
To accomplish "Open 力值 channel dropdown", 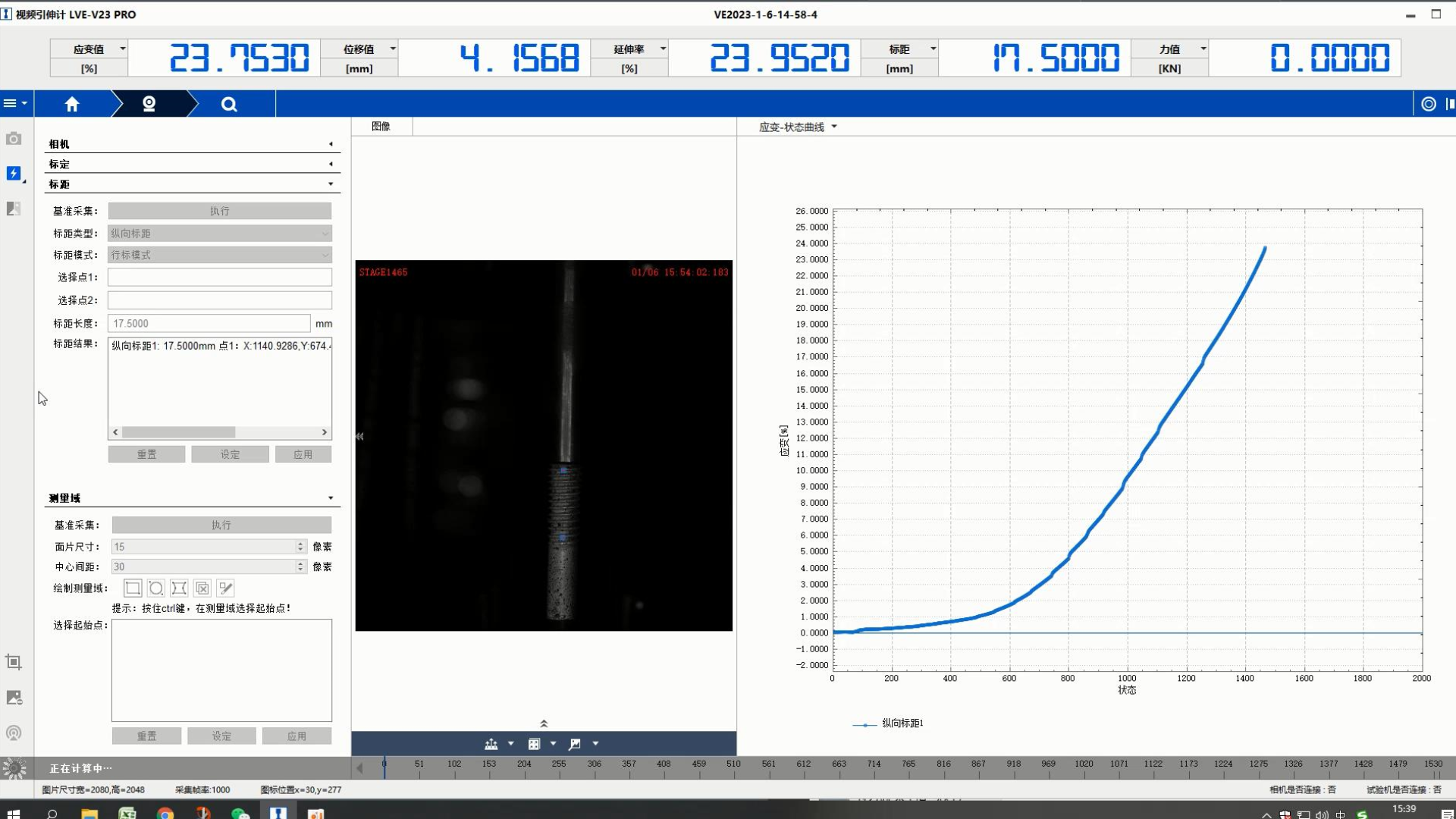I will [1203, 49].
